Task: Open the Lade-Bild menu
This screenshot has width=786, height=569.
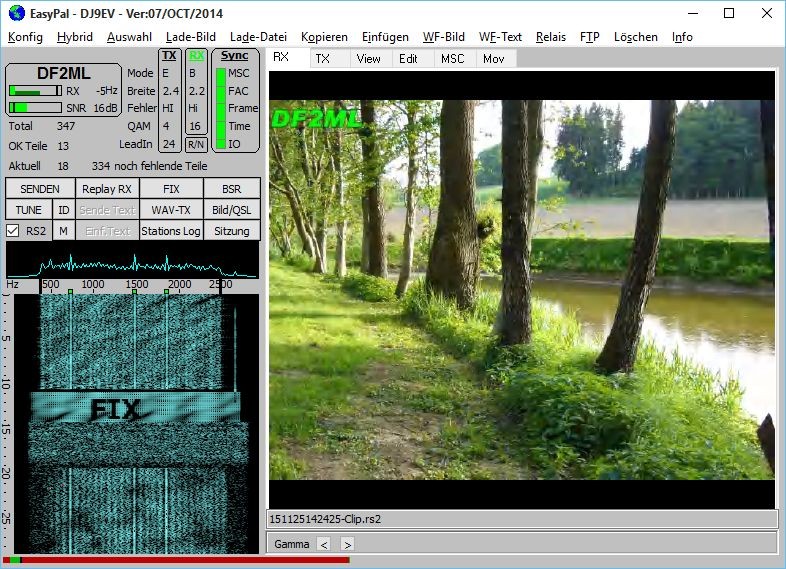Action: click(190, 37)
